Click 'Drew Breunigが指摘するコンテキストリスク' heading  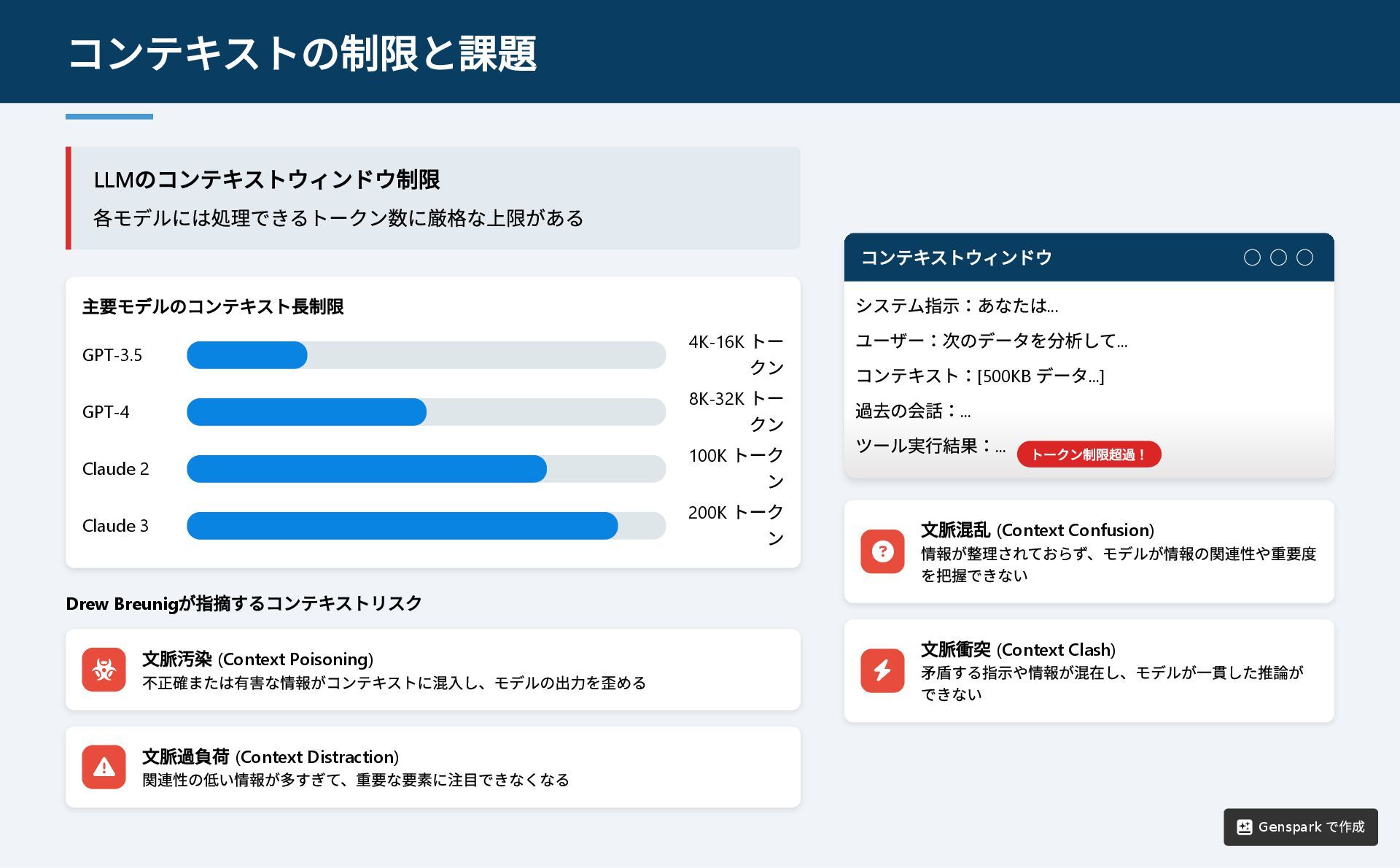click(244, 604)
